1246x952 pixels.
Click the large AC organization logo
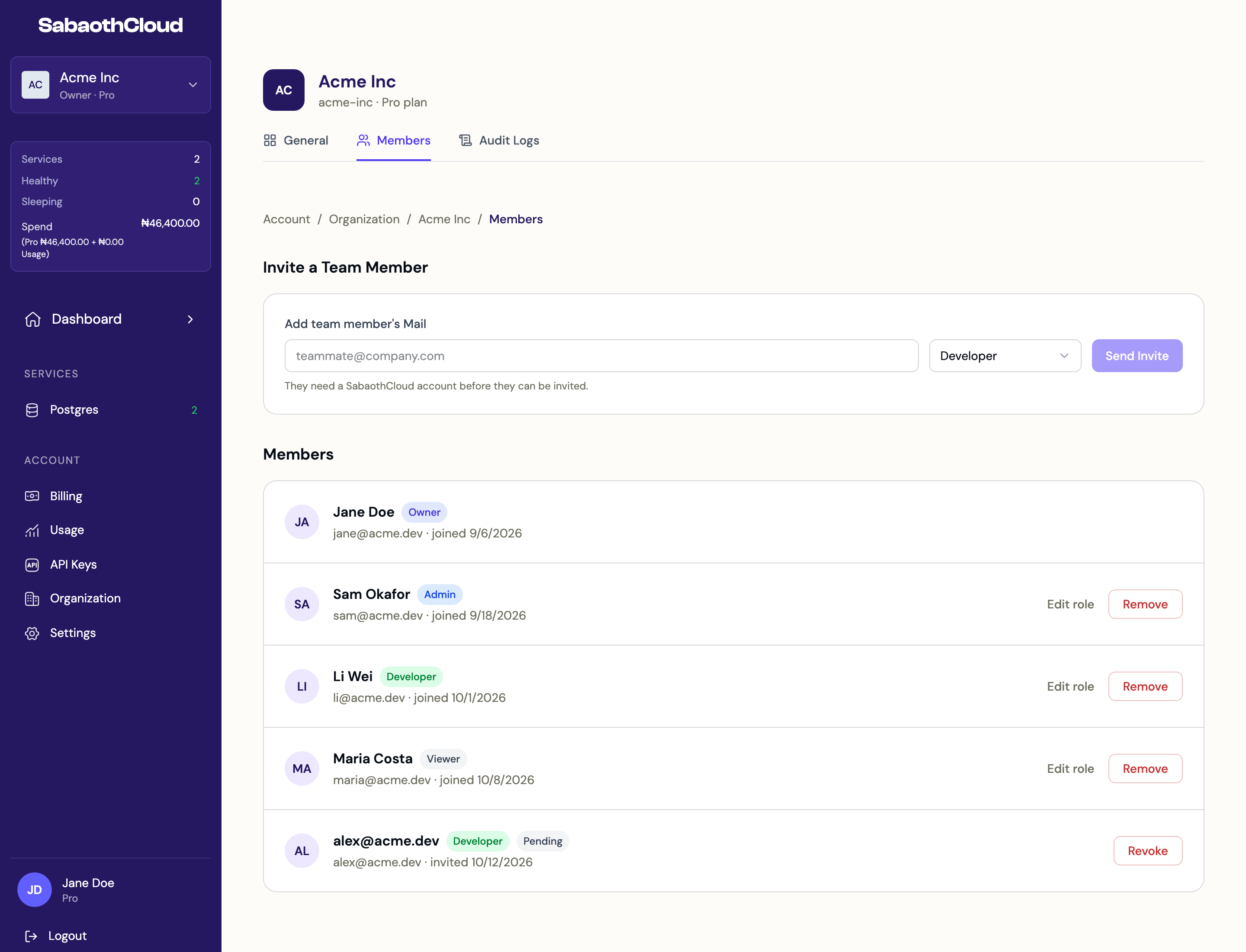283,90
